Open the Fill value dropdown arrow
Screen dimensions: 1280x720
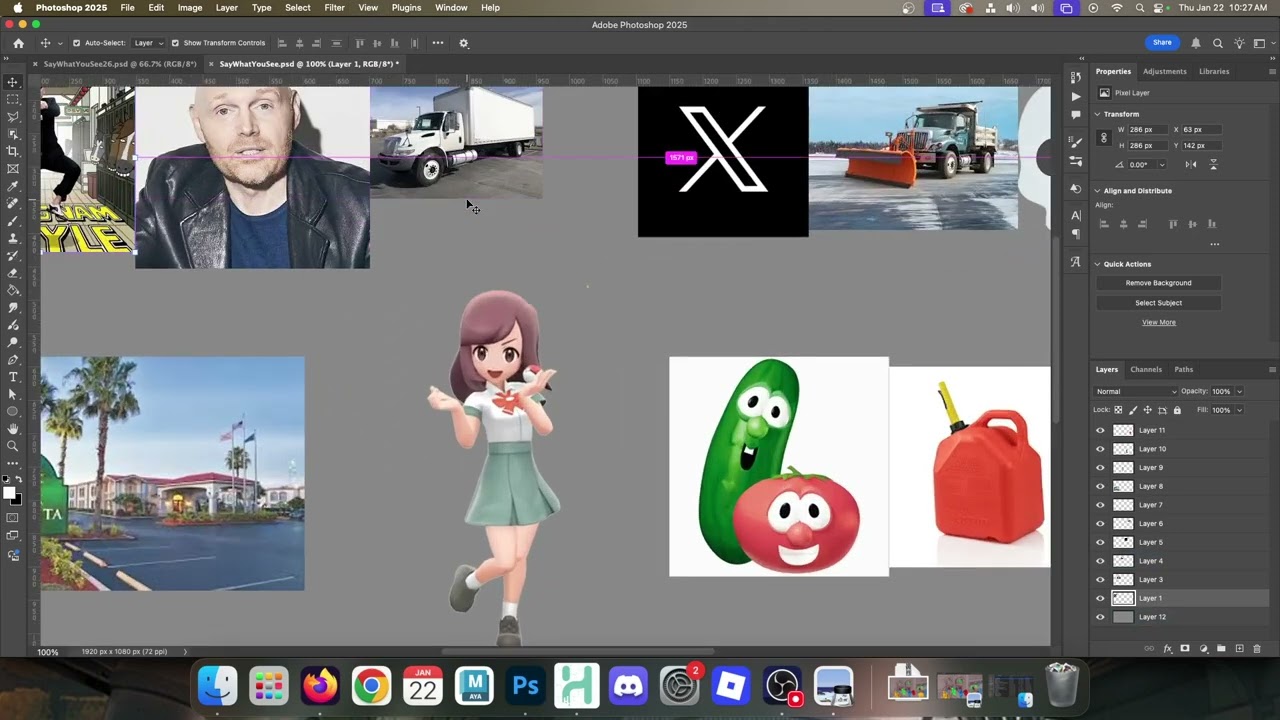tap(1239, 410)
